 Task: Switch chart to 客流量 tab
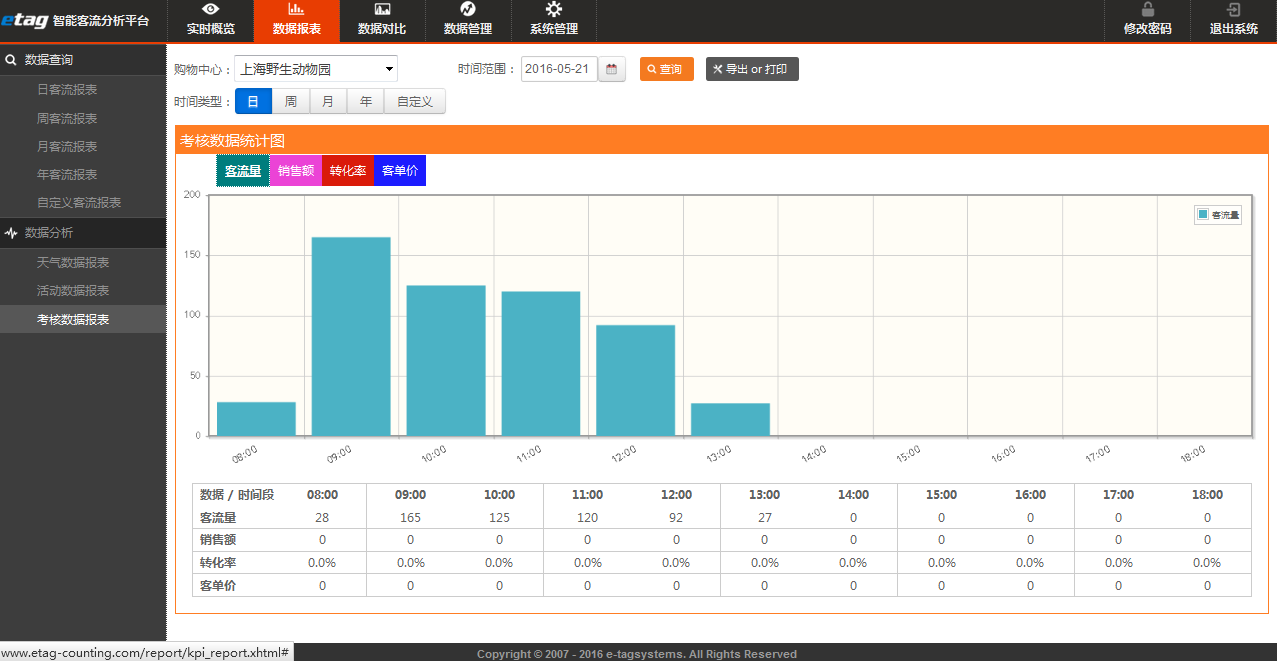(243, 171)
